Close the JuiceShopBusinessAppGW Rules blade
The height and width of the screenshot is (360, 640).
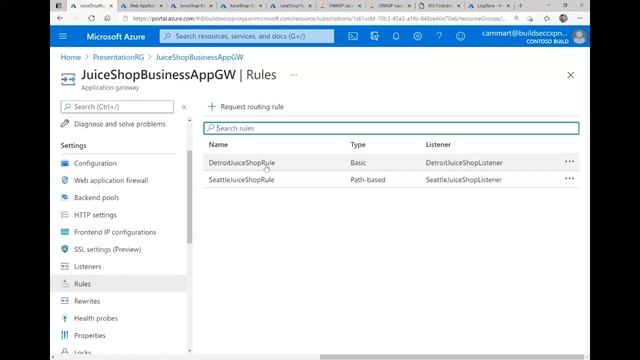[571, 75]
